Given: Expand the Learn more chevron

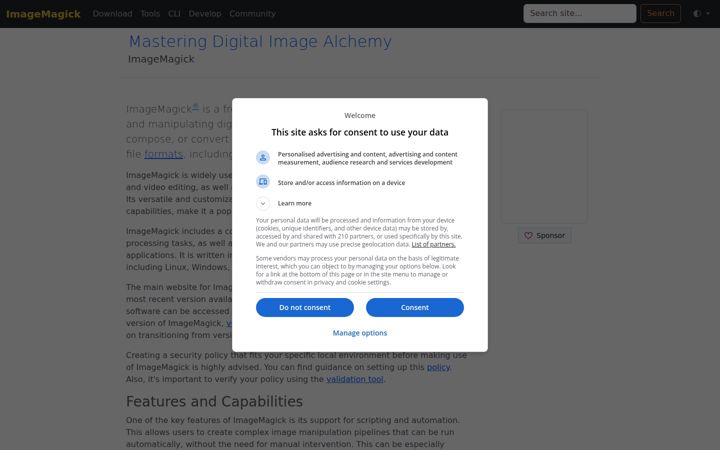Looking at the screenshot, I should (x=263, y=203).
